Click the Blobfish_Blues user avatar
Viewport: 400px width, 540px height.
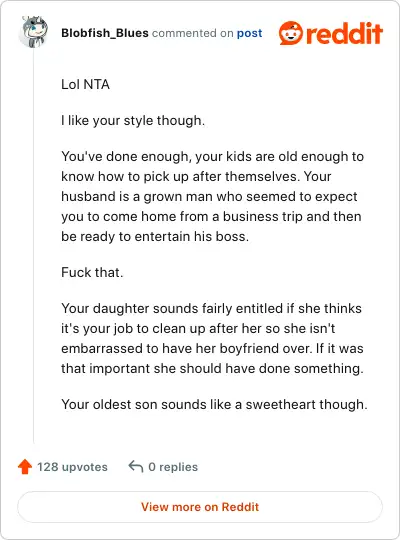point(33,32)
